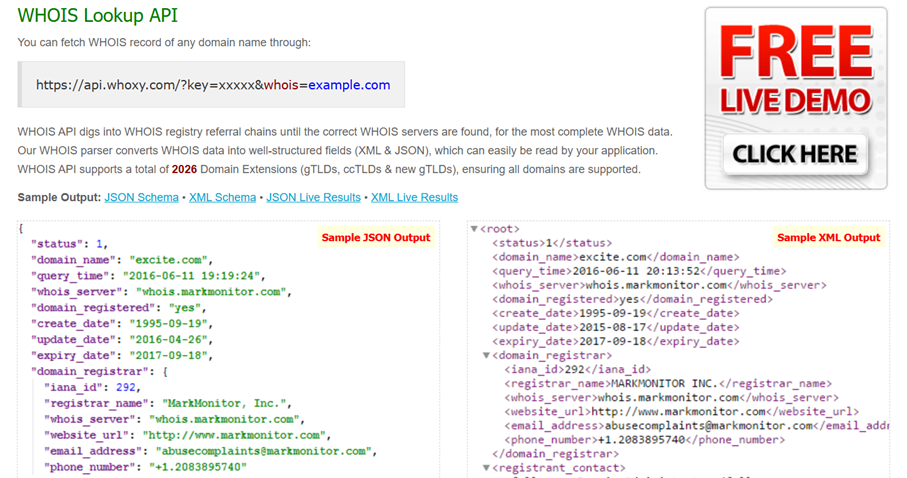This screenshot has width=907, height=478.
Task: Click XML create_date 1995-09-19 line
Action: (x=615, y=313)
